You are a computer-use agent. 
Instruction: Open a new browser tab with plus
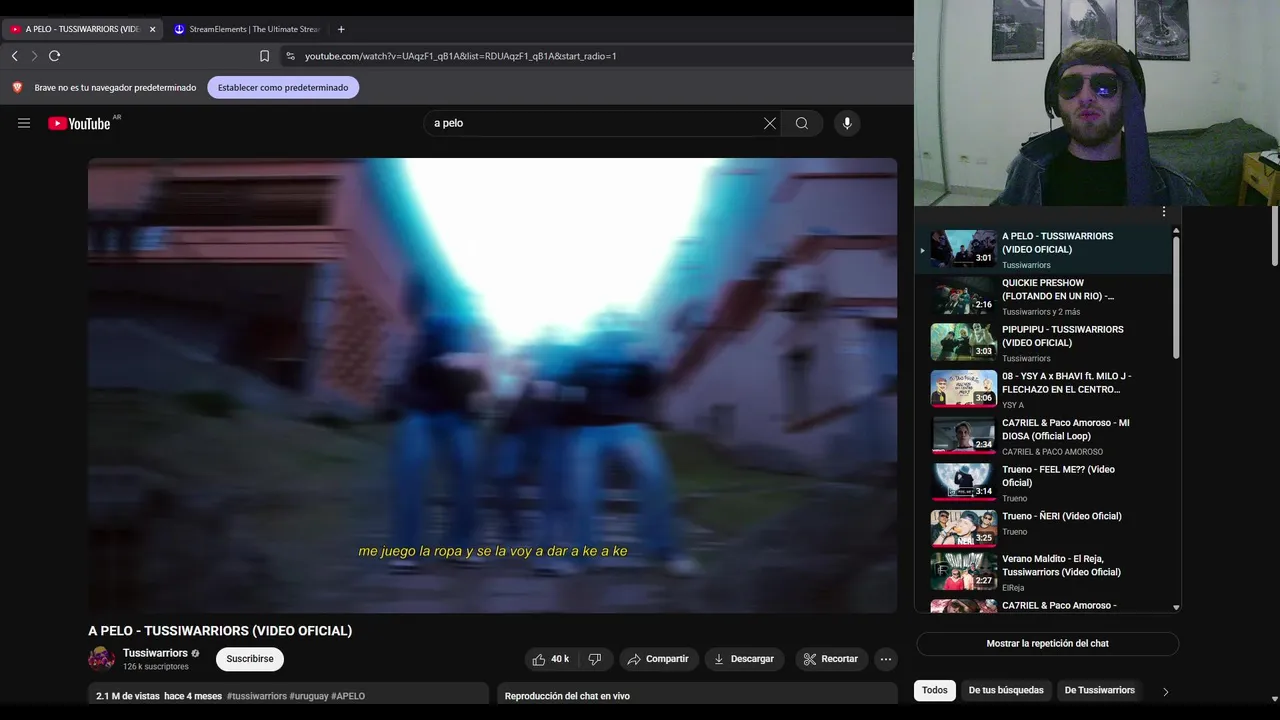tap(341, 29)
